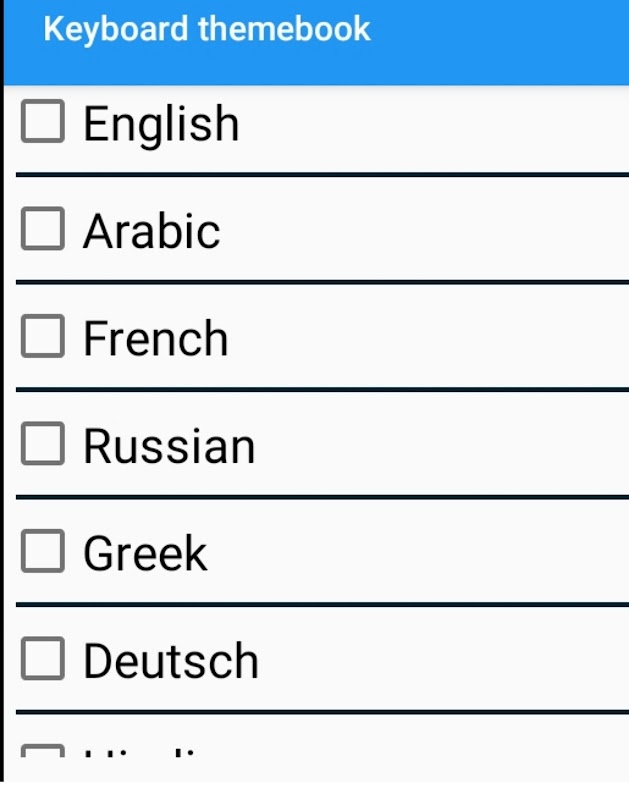
Task: Tap the Arabic language label
Action: 151,231
